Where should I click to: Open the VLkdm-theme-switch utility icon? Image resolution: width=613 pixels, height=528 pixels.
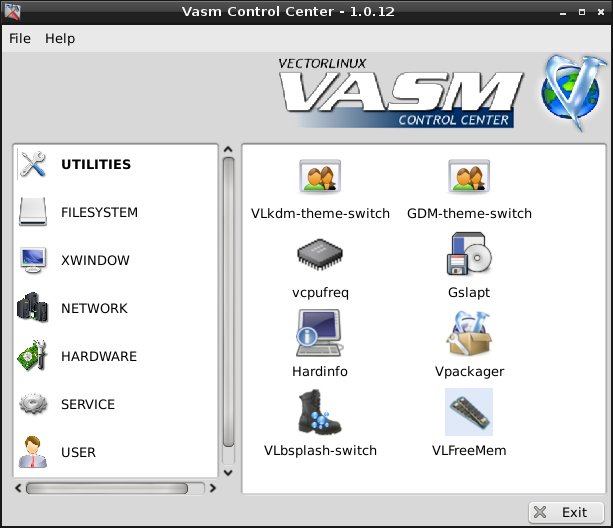click(320, 177)
